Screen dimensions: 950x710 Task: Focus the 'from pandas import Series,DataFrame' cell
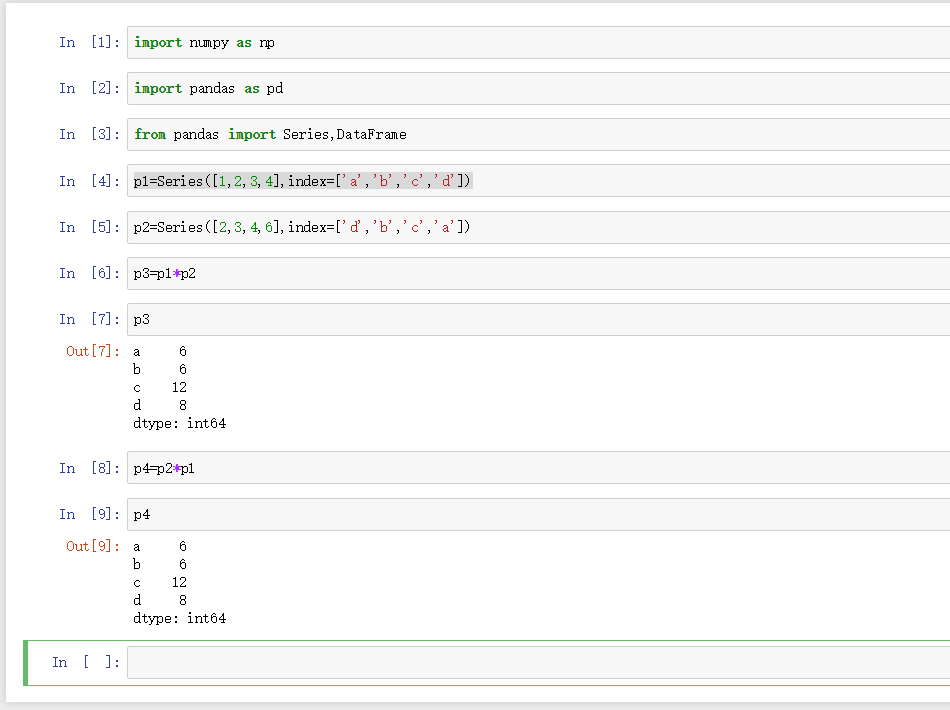pyautogui.click(x=538, y=134)
